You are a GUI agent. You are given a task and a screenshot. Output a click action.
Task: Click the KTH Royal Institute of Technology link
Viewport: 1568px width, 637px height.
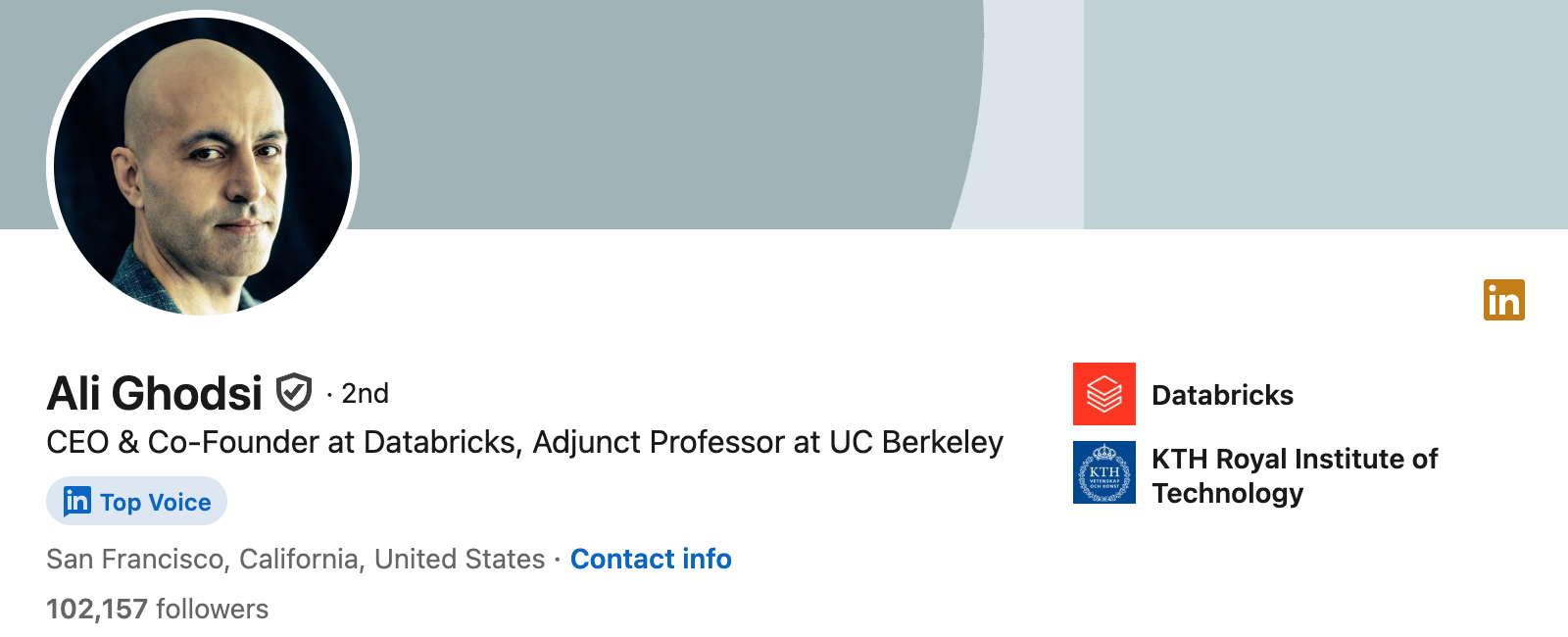[x=1292, y=475]
